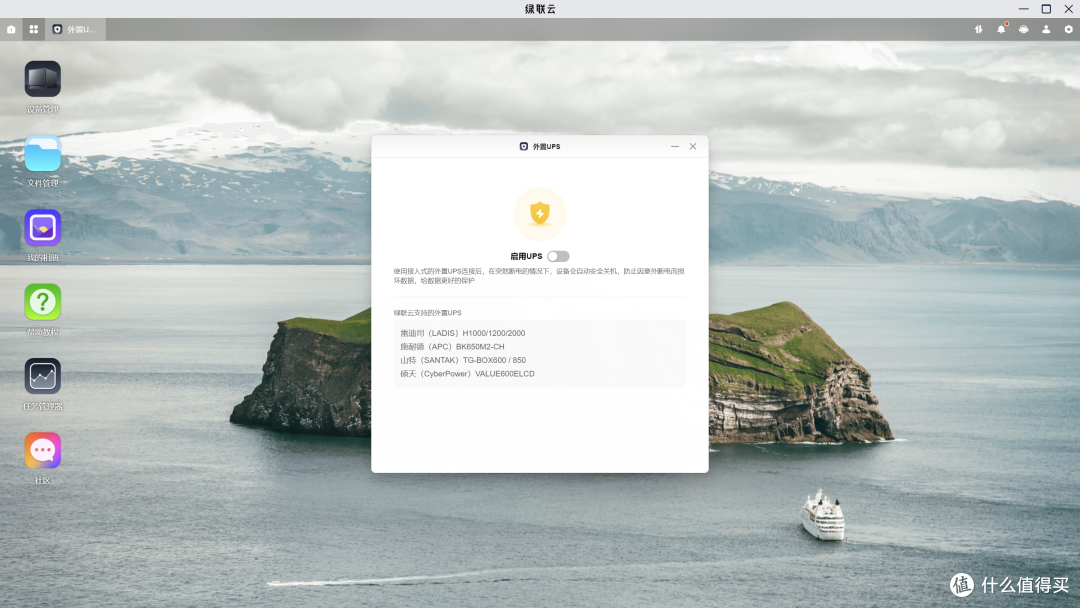This screenshot has height=608, width=1080.
Task: Click the 绿联云支持的外置UPS heading
Action: click(x=428, y=313)
